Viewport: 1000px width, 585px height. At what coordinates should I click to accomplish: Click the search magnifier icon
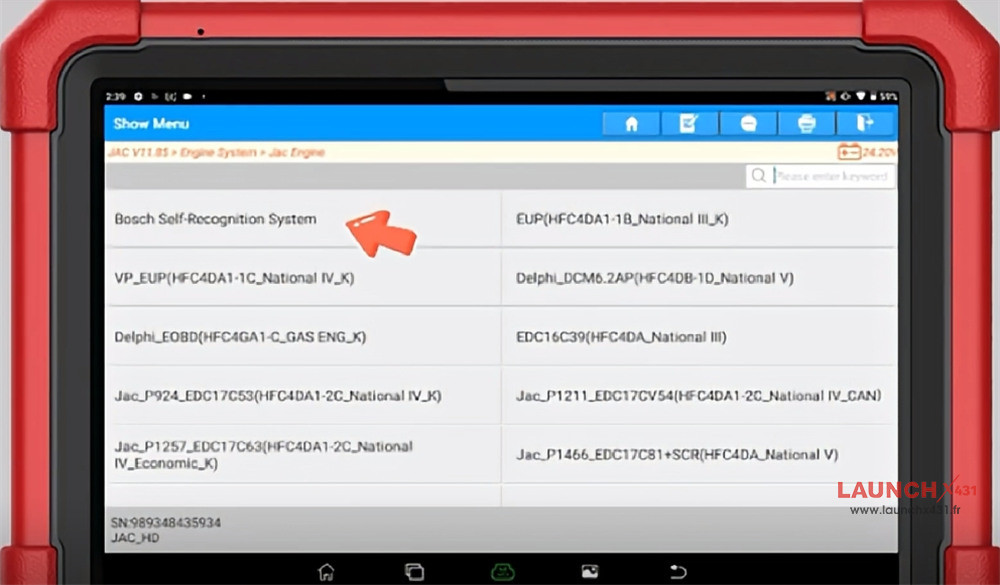click(x=760, y=176)
